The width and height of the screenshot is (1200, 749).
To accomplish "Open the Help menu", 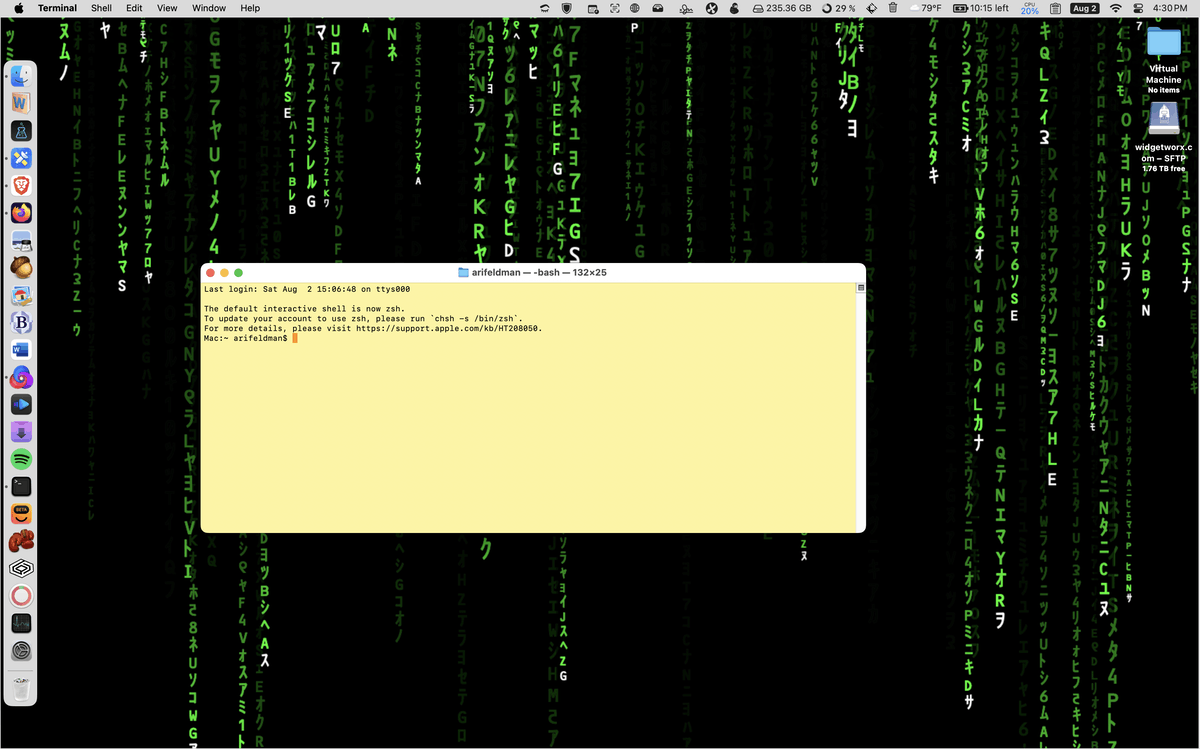I will pos(250,8).
